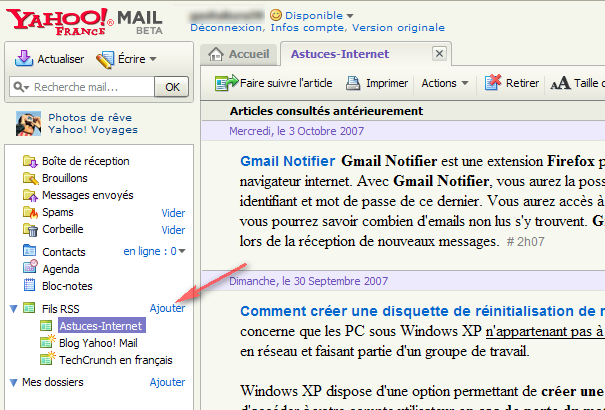605x410 pixels.
Task: Click the Faire suivre l'article icon
Action: (226, 83)
